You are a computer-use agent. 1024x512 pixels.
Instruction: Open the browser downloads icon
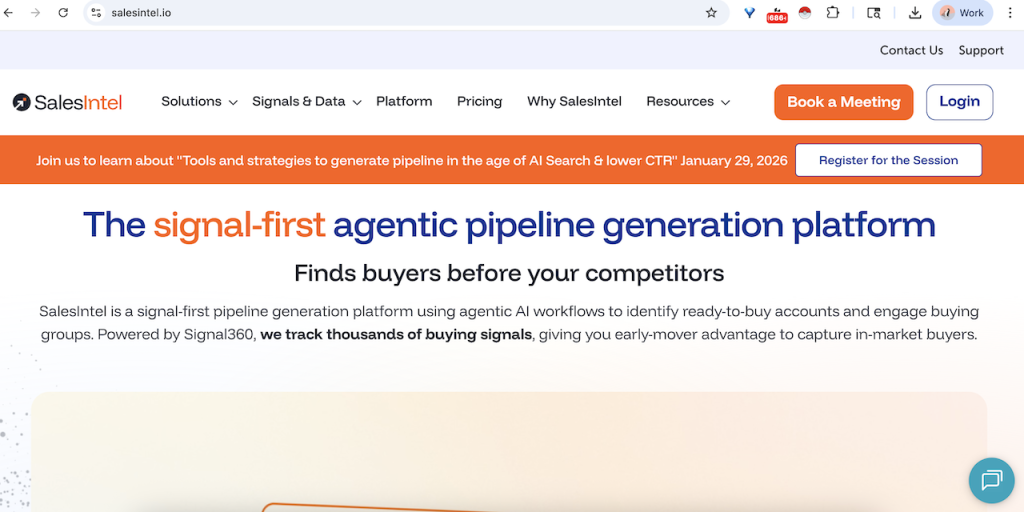click(x=914, y=13)
